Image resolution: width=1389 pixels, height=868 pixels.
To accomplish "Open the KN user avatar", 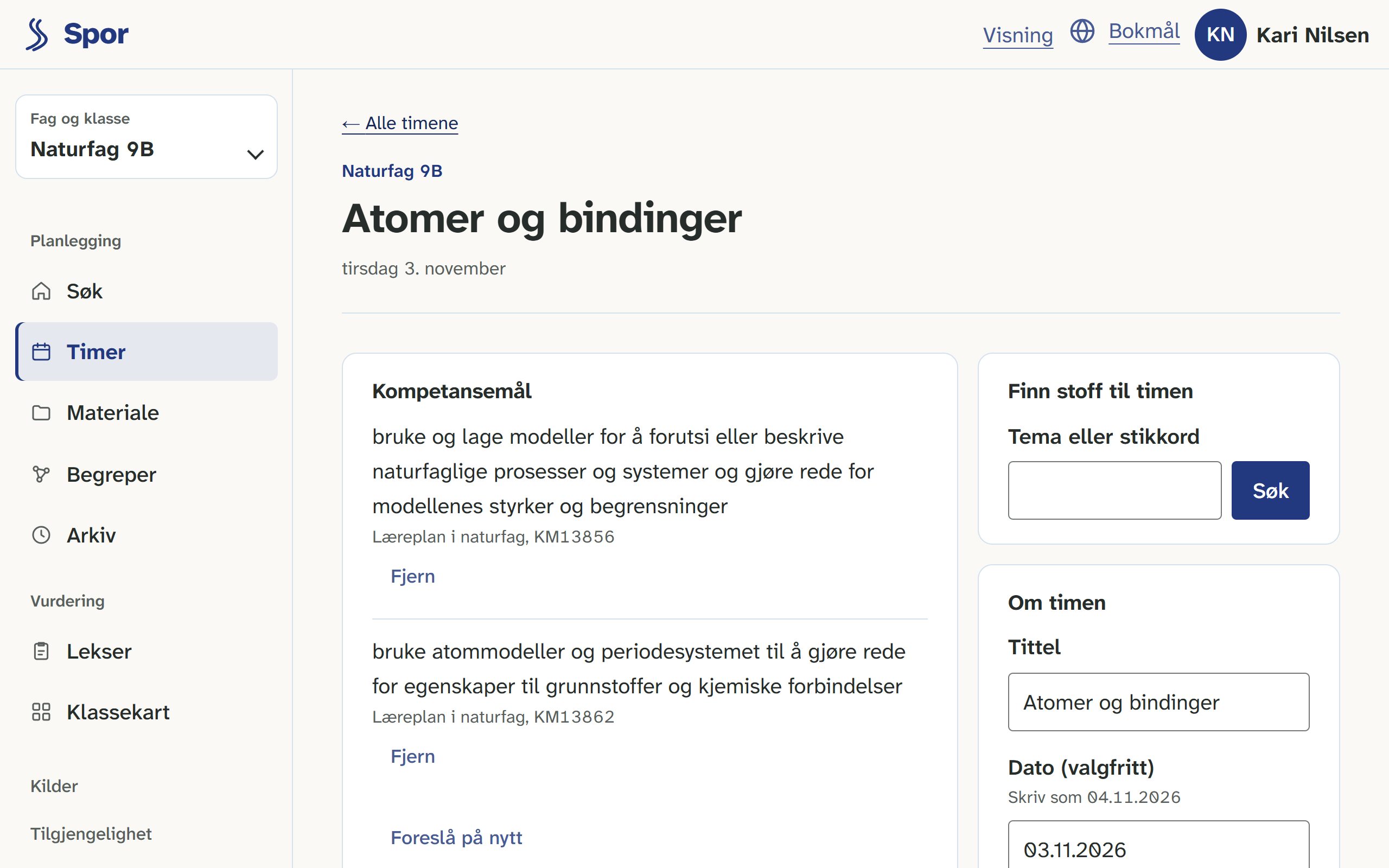I will point(1220,34).
